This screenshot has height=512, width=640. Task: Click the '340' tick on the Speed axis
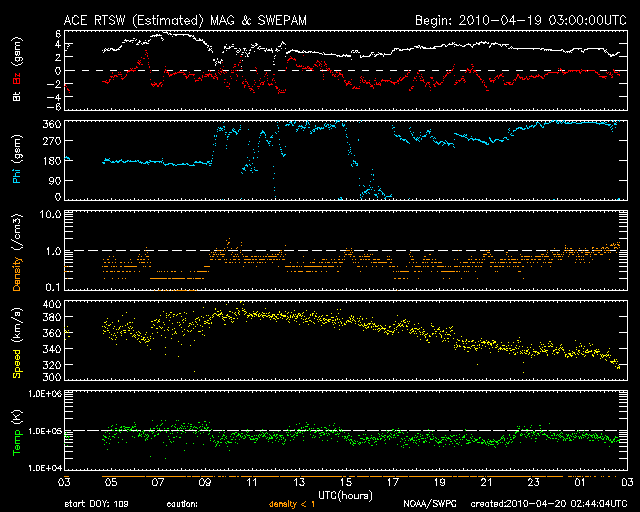click(52, 349)
